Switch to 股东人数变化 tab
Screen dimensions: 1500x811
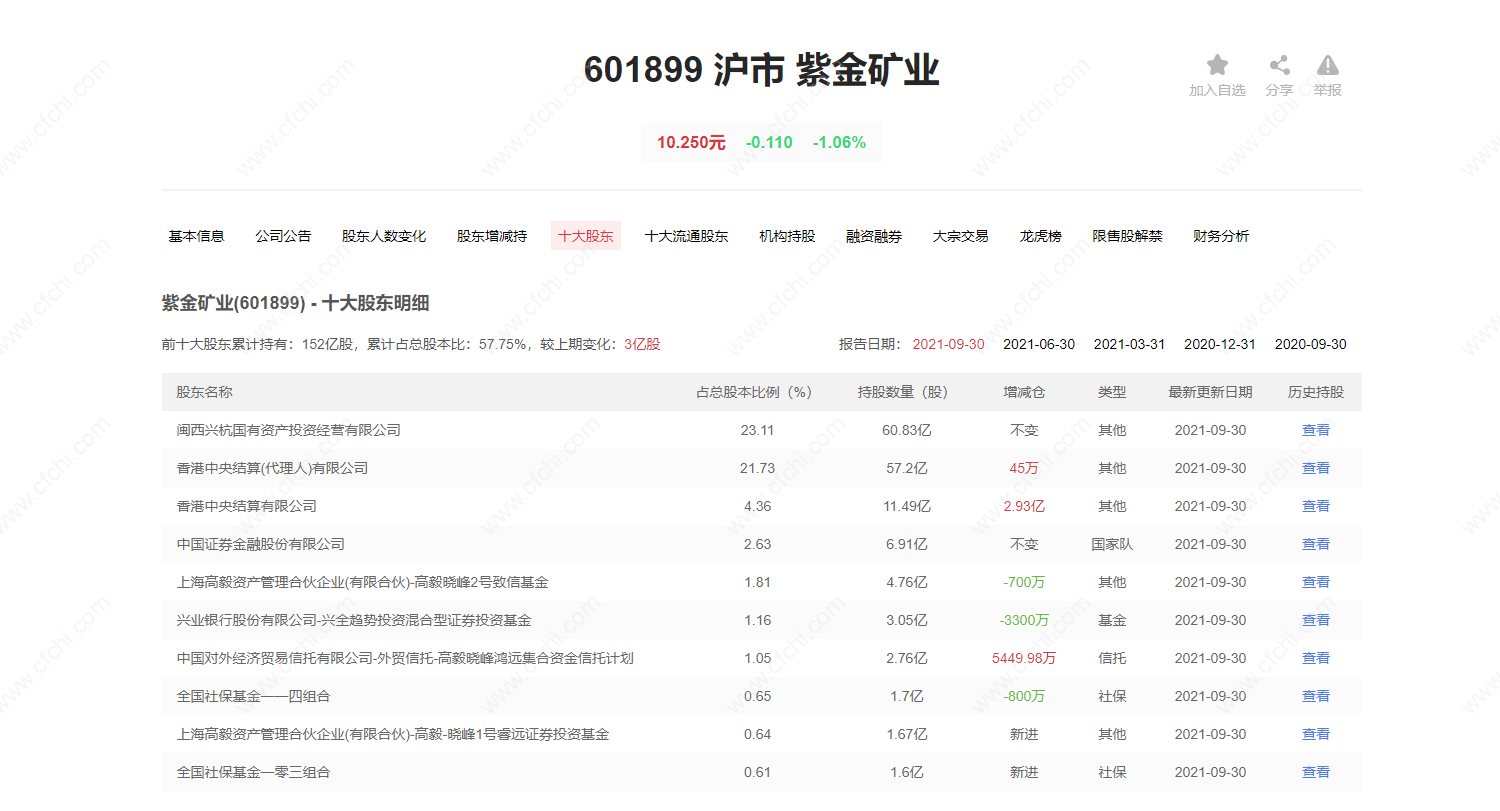384,236
